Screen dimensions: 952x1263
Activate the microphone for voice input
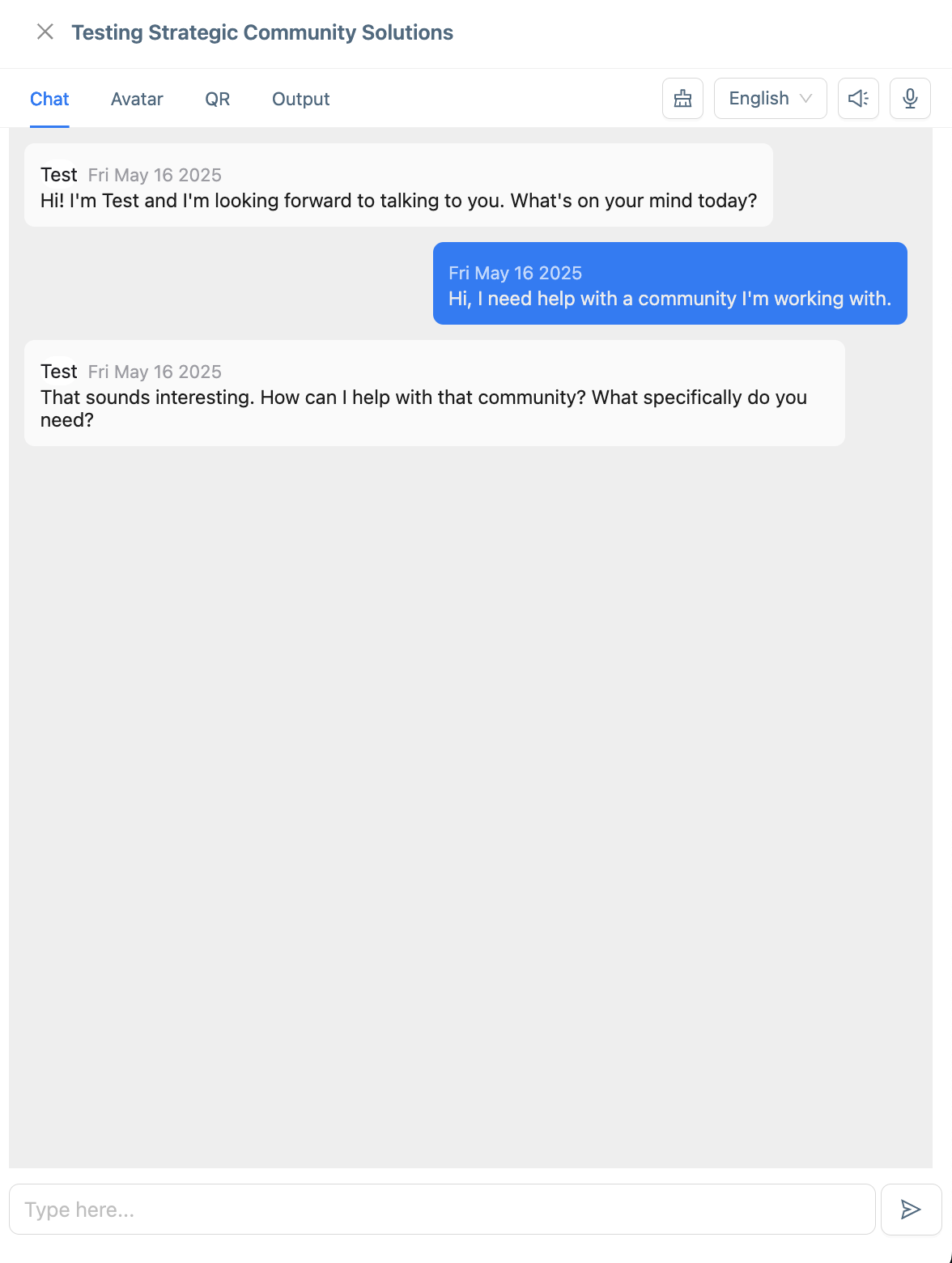pos(909,98)
